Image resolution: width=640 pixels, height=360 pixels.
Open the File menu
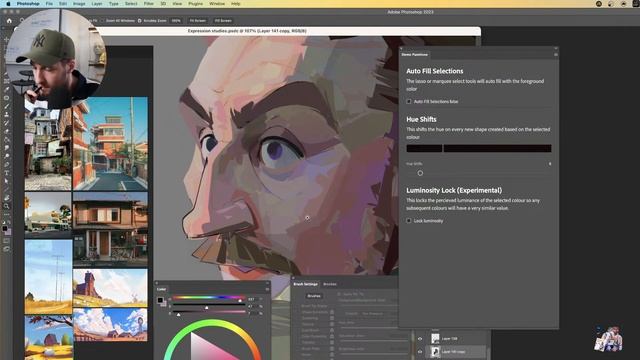[x=49, y=4]
